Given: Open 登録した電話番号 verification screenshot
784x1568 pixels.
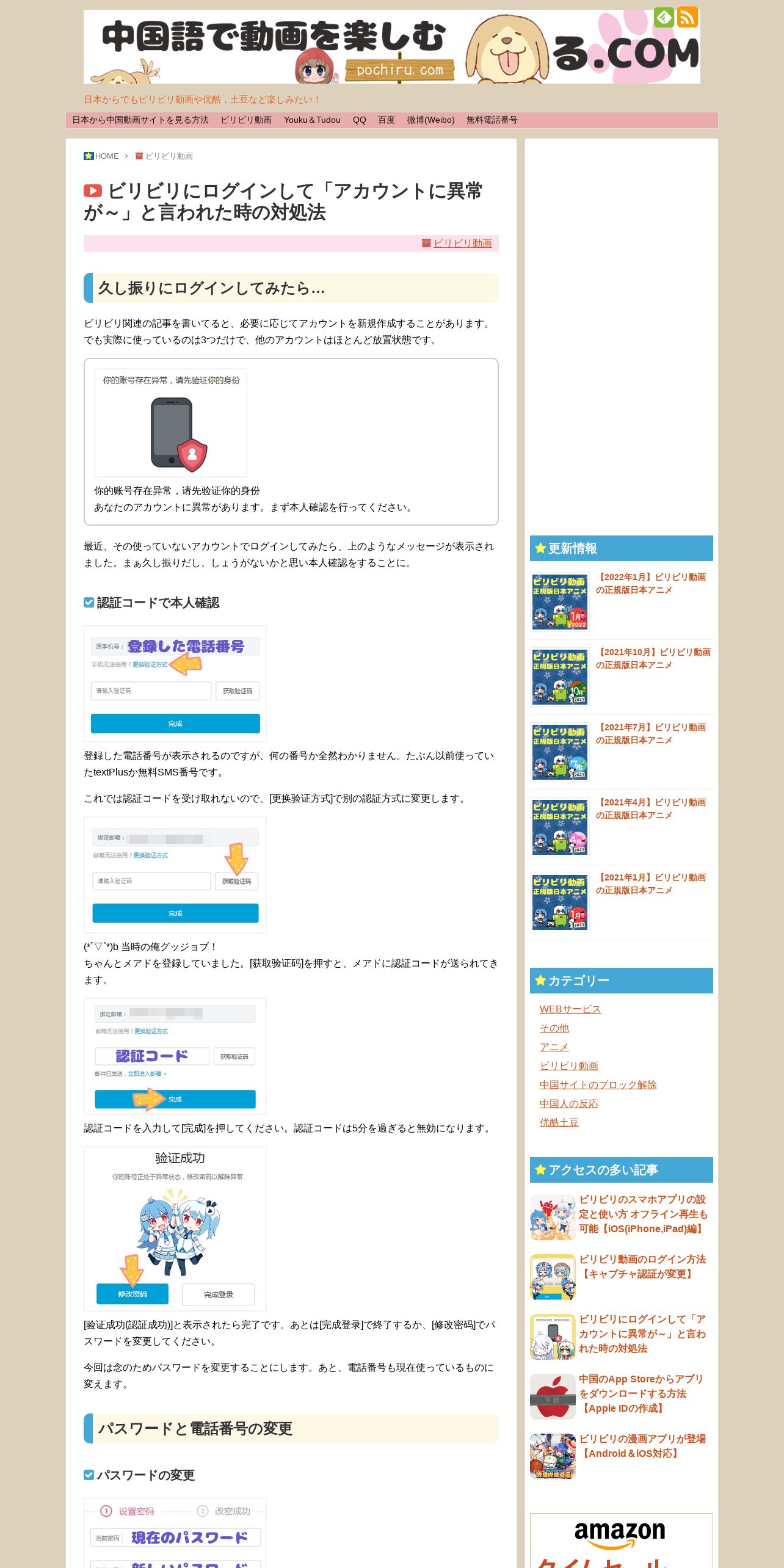Looking at the screenshot, I should [x=175, y=684].
